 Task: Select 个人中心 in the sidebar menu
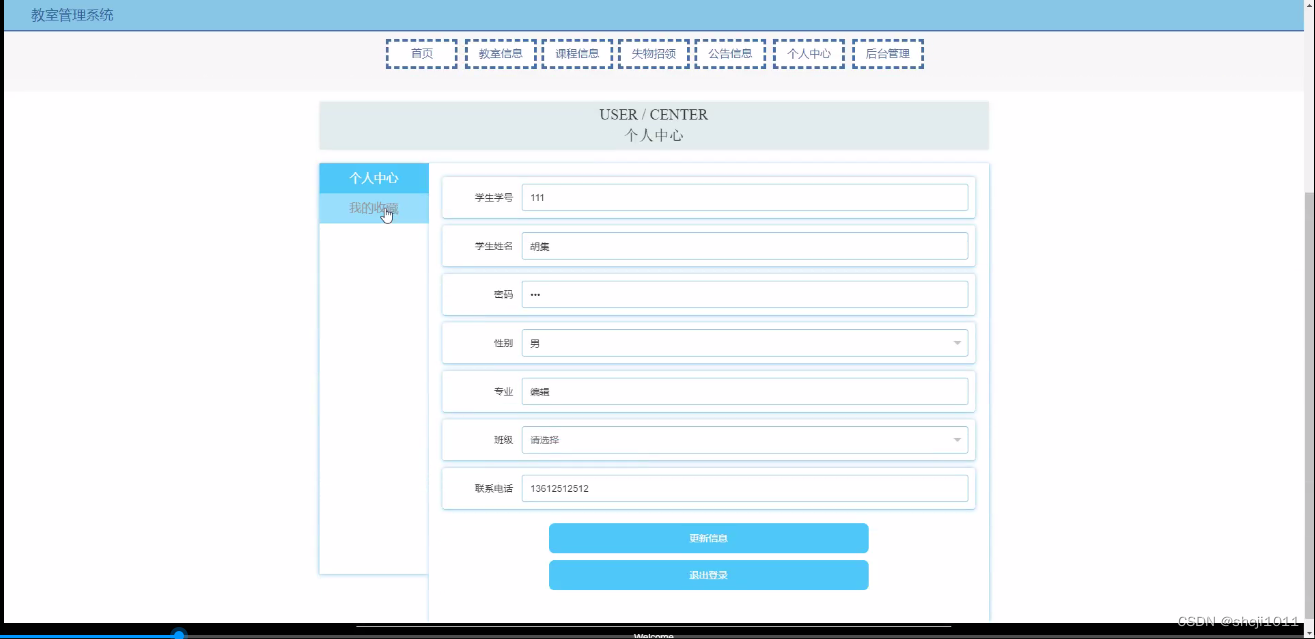[x=373, y=178]
